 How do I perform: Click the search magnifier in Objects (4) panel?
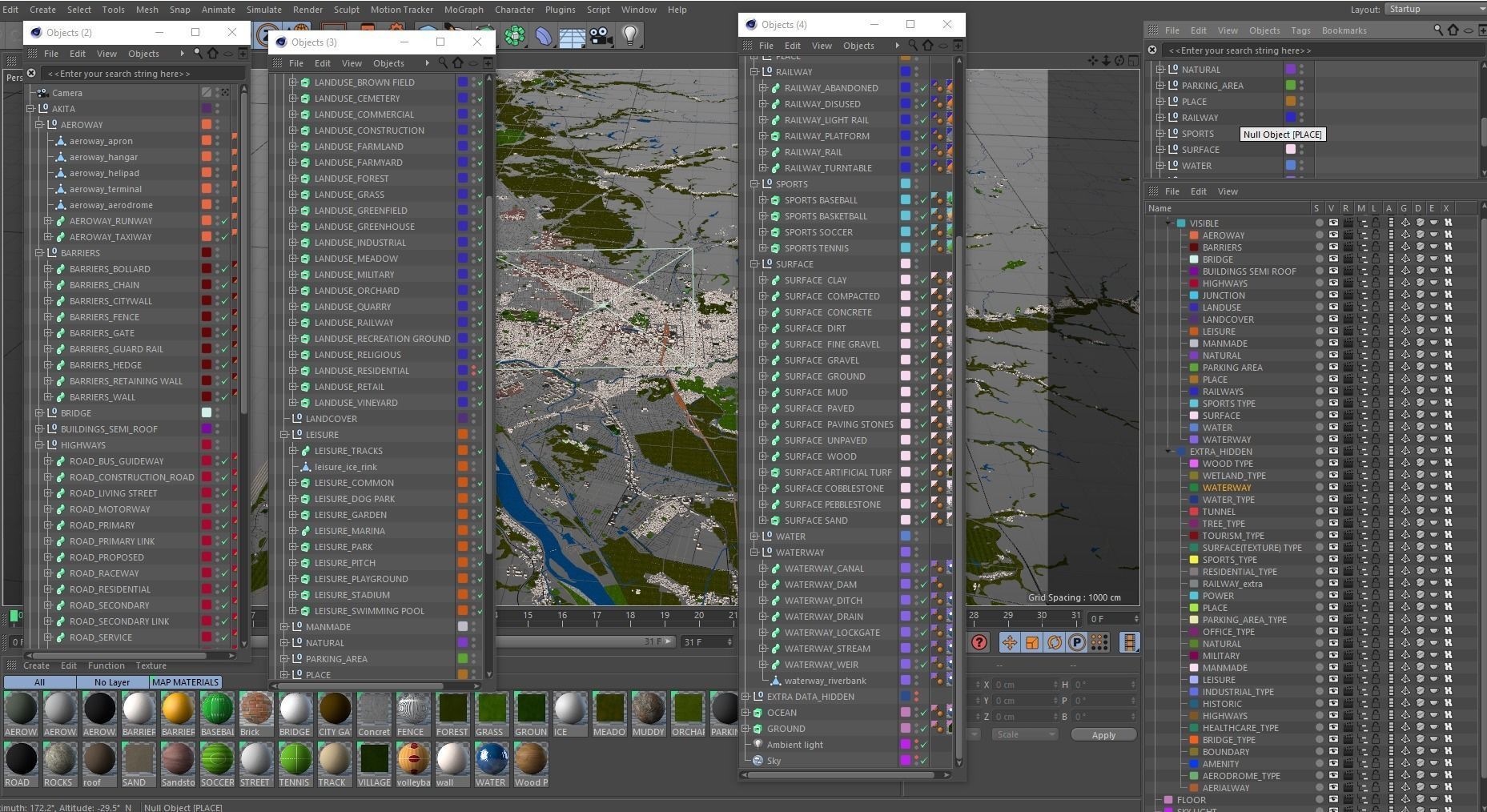pyautogui.click(x=912, y=46)
